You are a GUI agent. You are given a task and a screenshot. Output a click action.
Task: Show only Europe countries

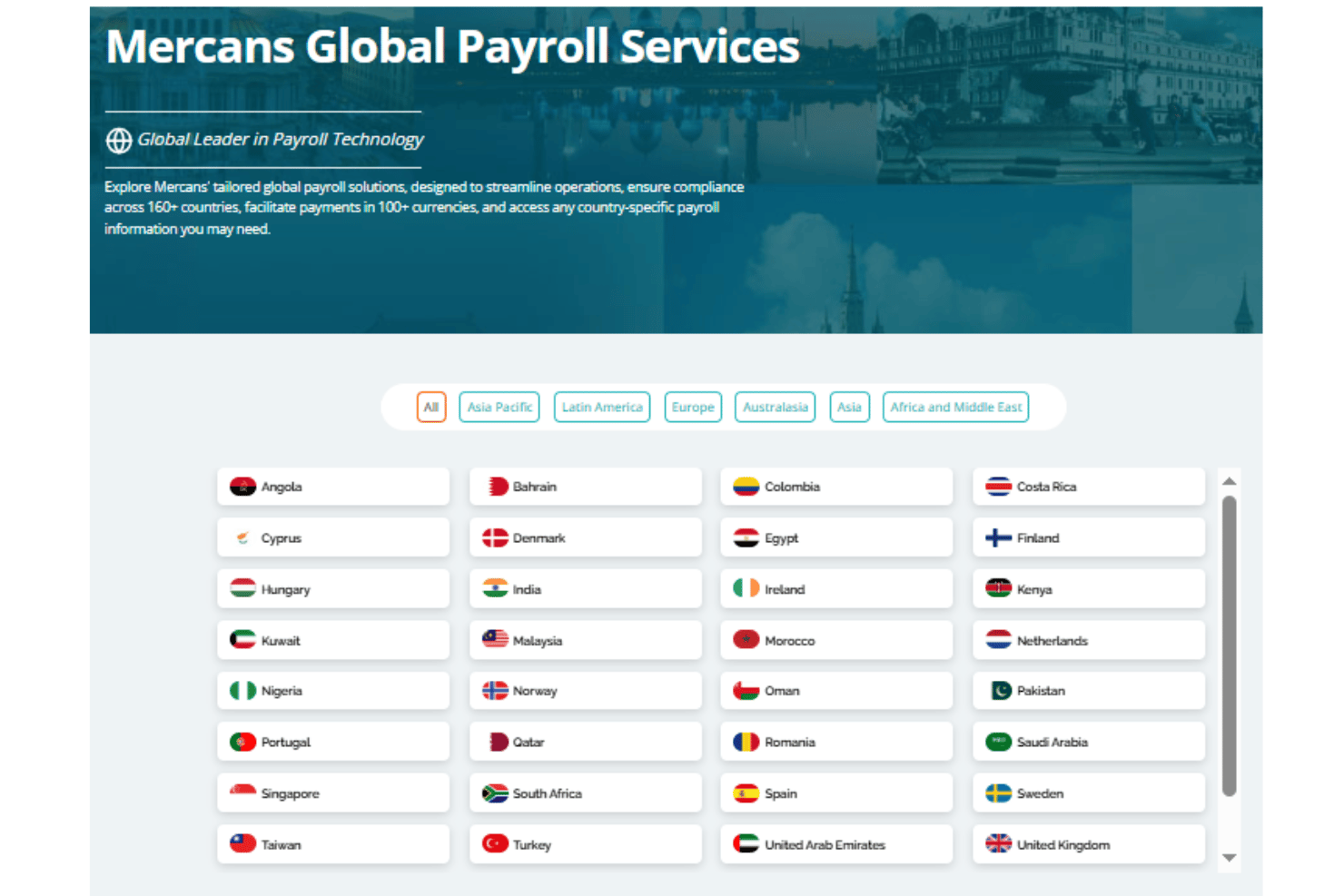pos(693,407)
